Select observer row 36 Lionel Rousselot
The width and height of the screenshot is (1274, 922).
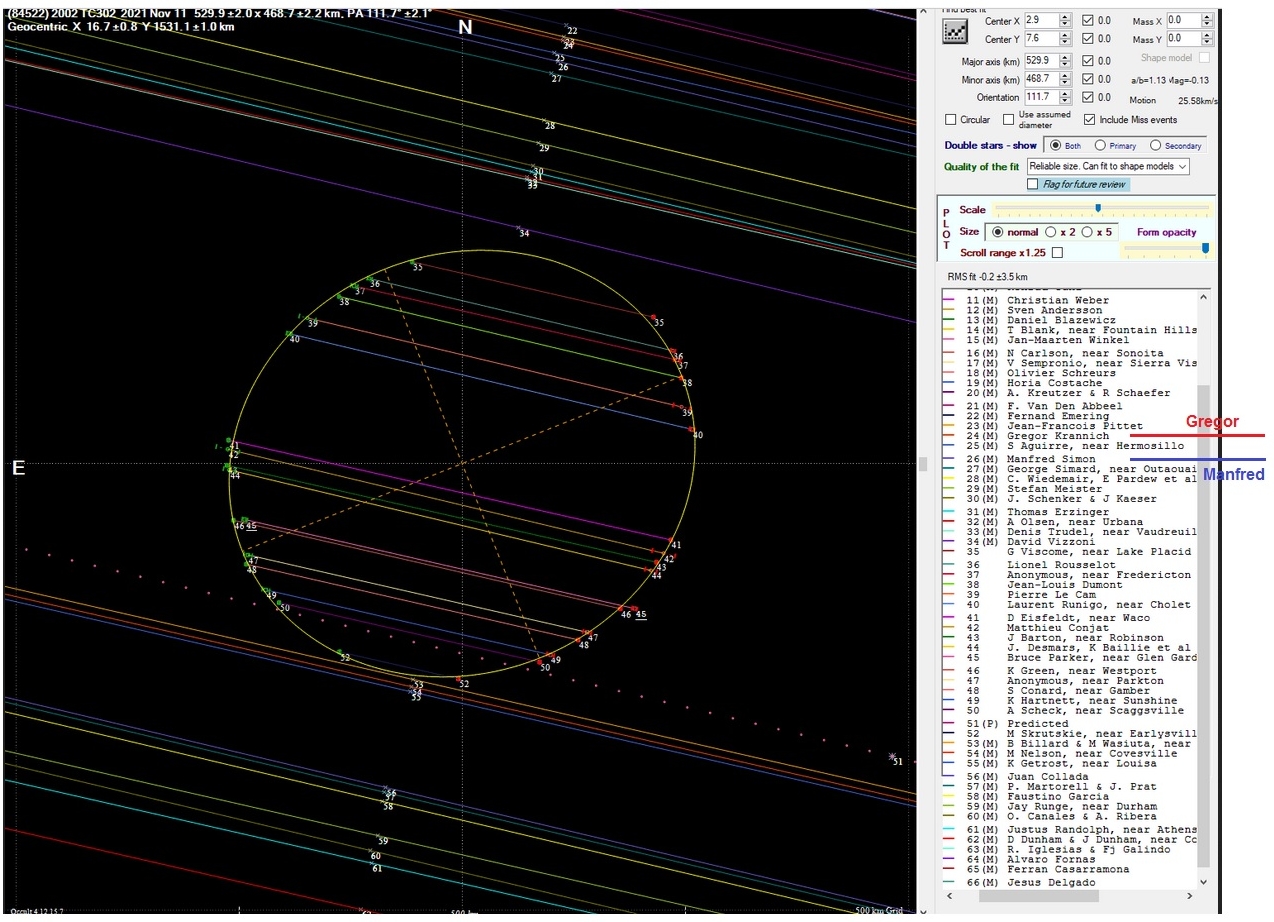tap(1069, 565)
